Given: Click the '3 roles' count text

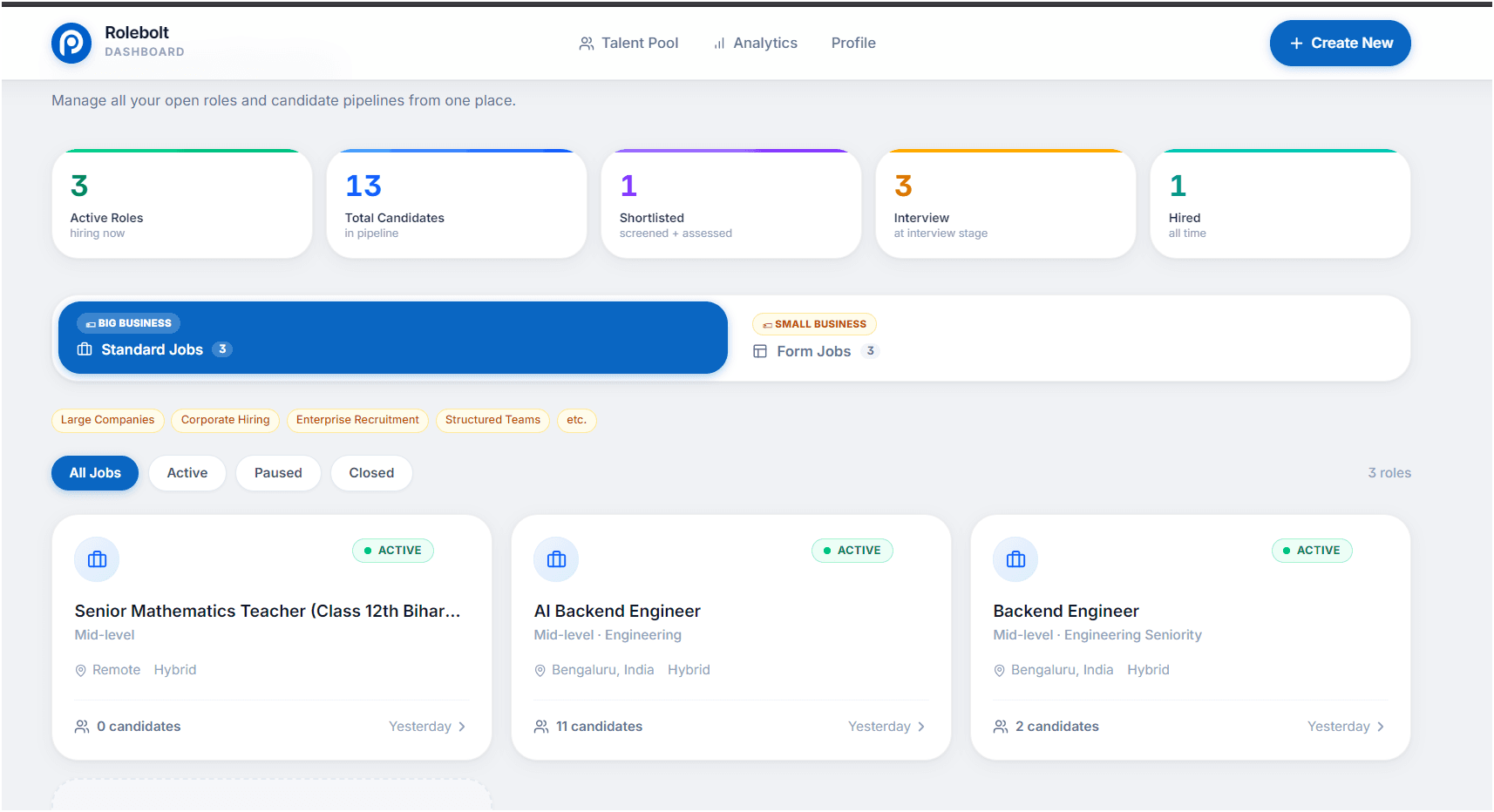Looking at the screenshot, I should [1389, 473].
